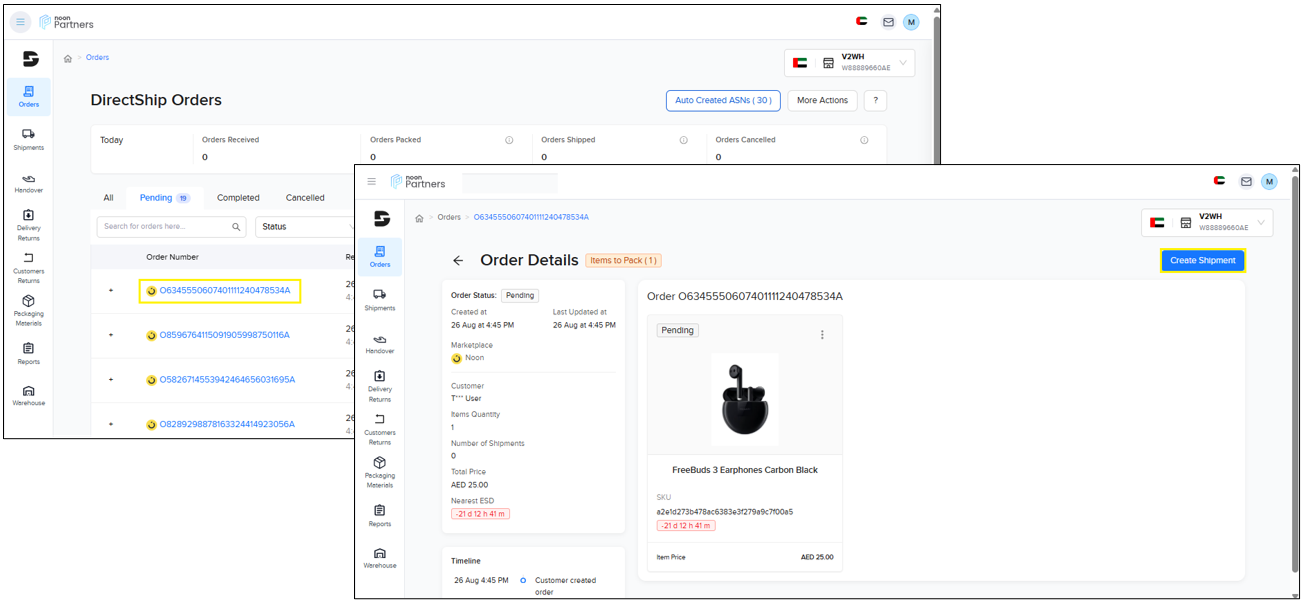Click the order number breadcrumb in the Order Details window

point(531,218)
